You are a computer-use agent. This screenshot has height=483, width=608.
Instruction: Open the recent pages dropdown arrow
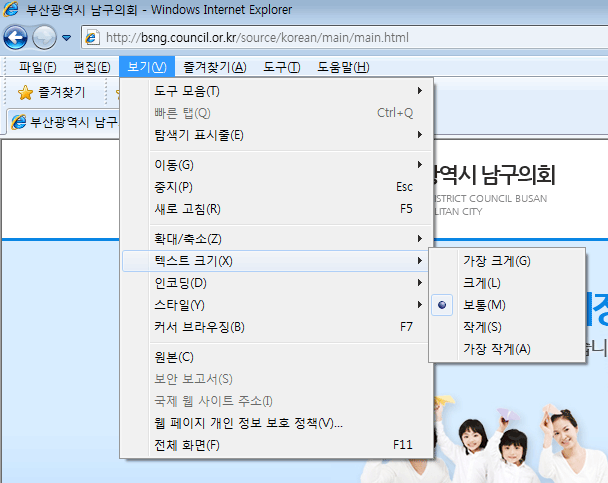(x=66, y=38)
